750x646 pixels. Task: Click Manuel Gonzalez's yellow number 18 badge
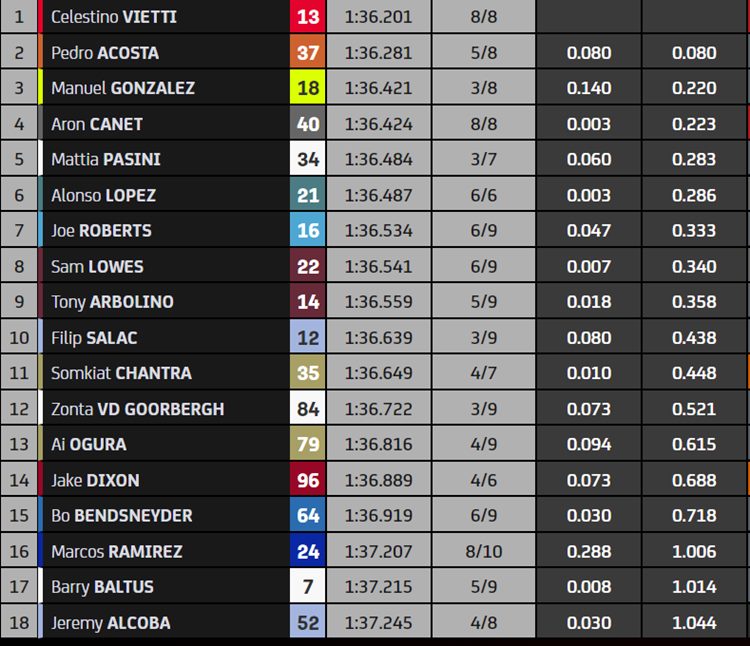point(308,88)
